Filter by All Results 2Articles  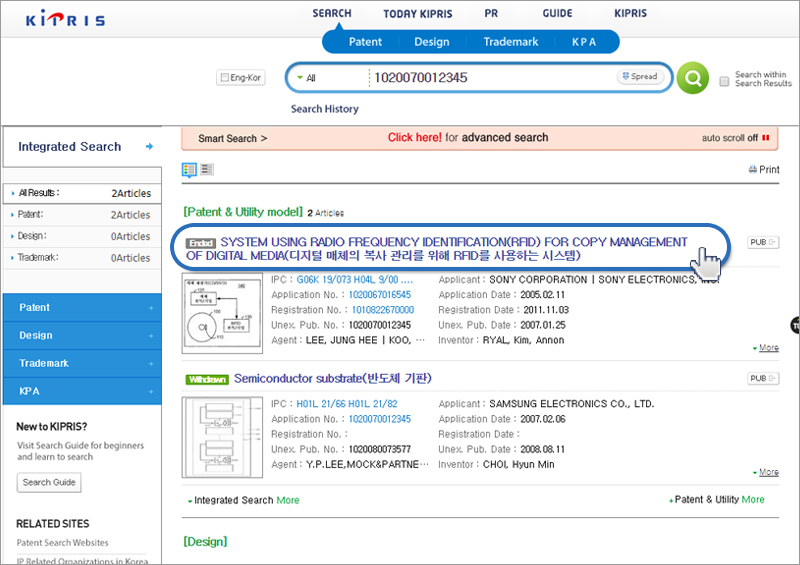click(x=82, y=193)
